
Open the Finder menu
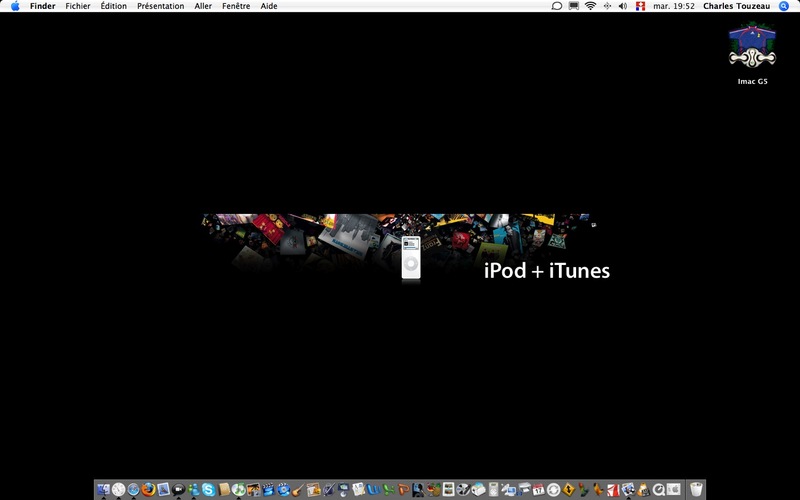pos(42,6)
